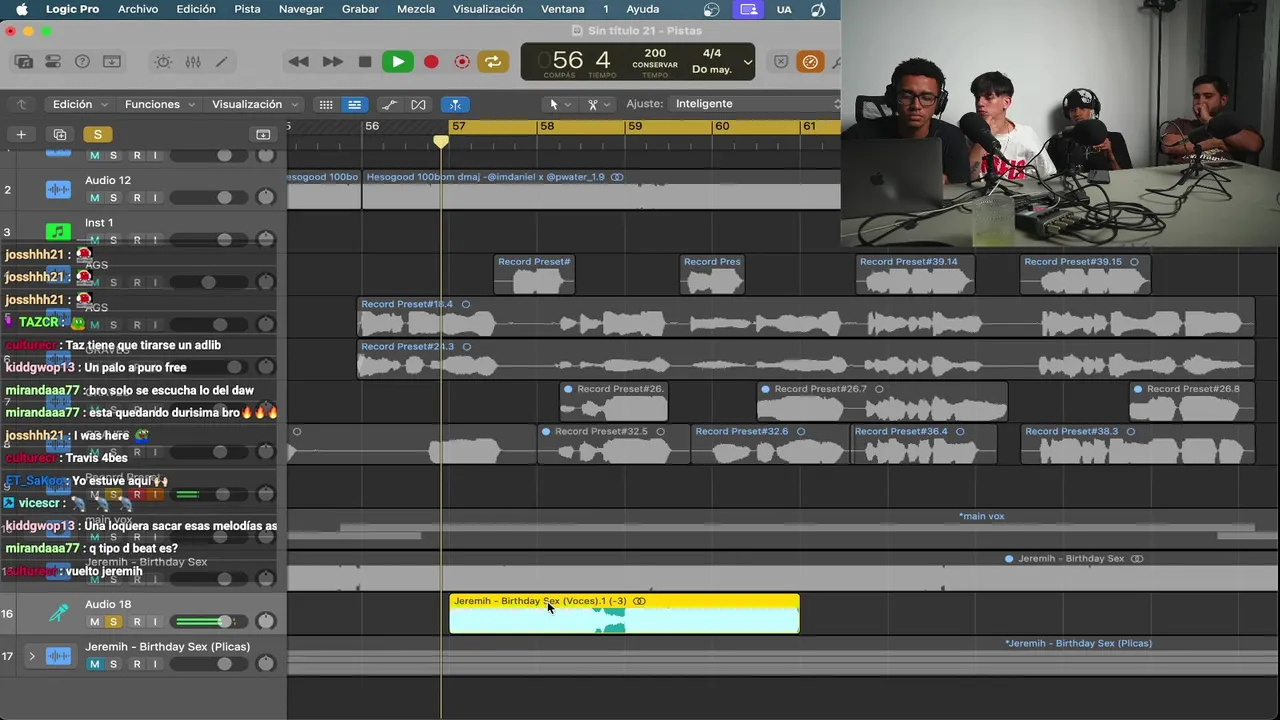1280x720 pixels.
Task: Click the duplicate track icon
Action: [x=60, y=134]
